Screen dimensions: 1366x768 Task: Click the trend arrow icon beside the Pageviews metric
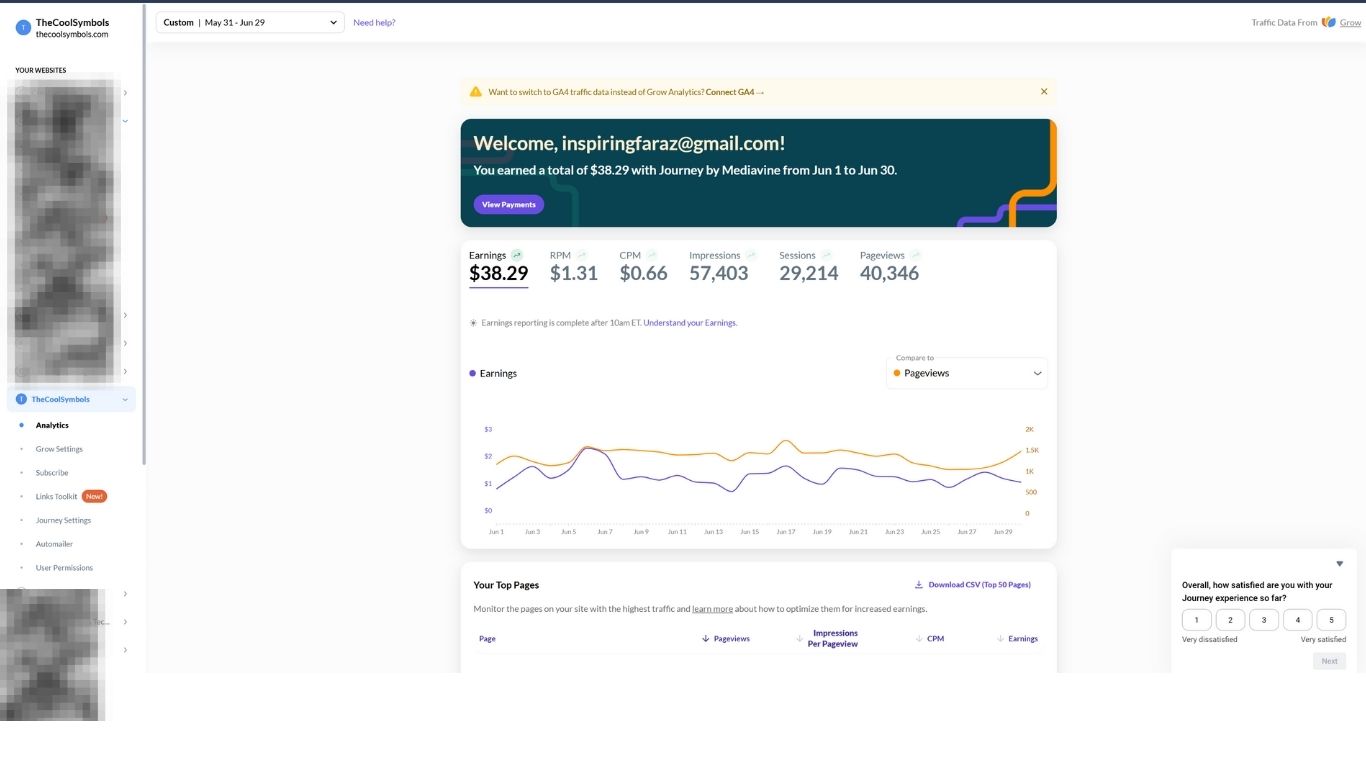click(915, 255)
